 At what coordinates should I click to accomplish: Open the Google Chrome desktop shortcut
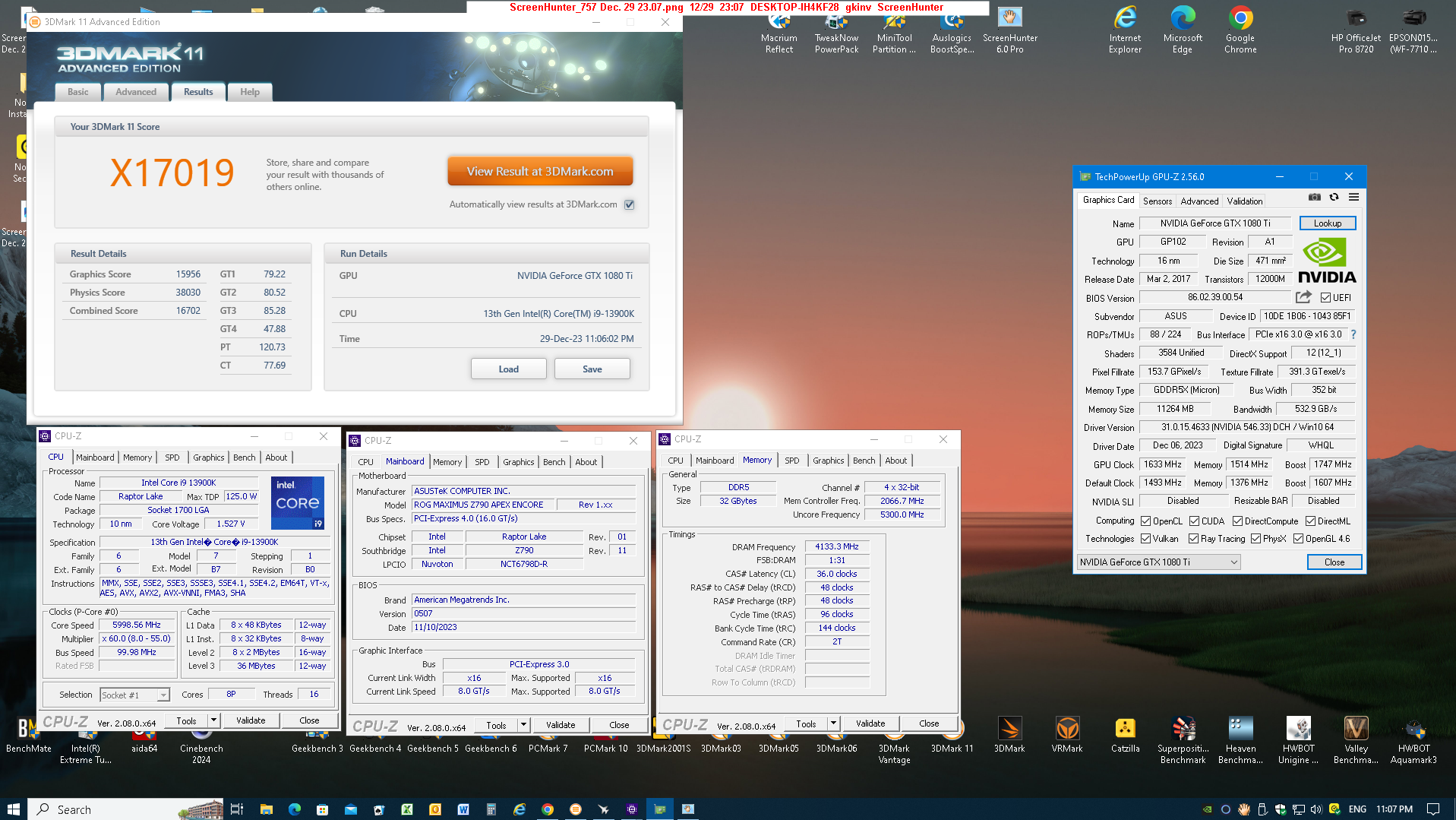[1240, 29]
